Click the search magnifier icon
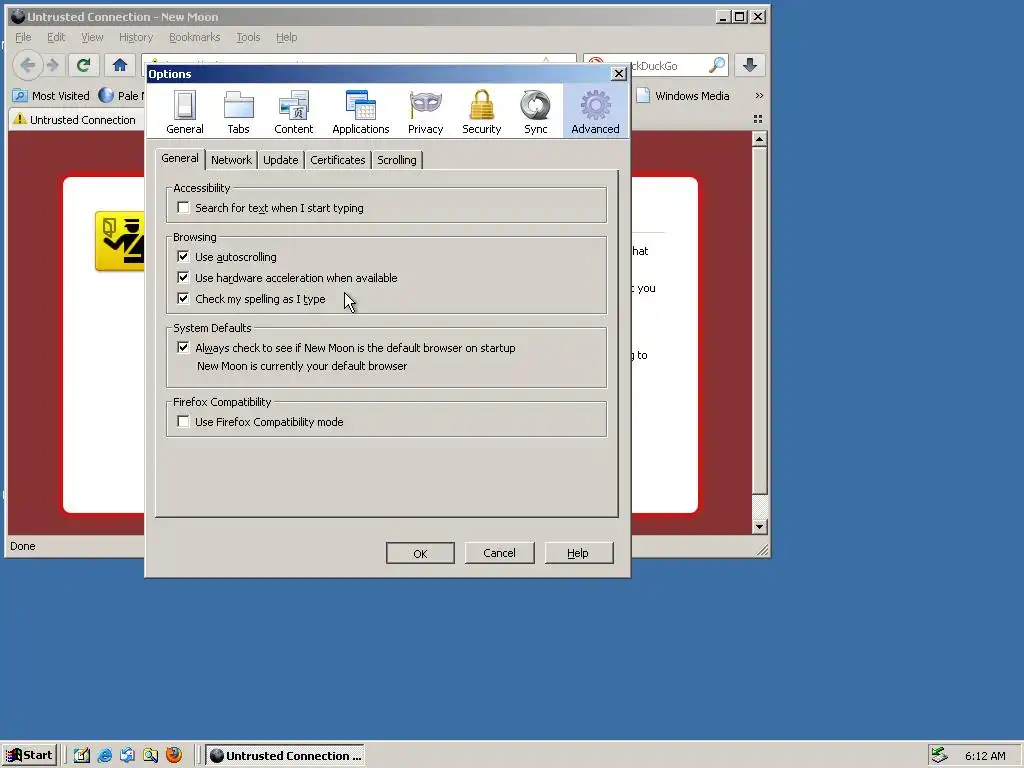Screen dimensions: 1024x768 click(x=716, y=65)
